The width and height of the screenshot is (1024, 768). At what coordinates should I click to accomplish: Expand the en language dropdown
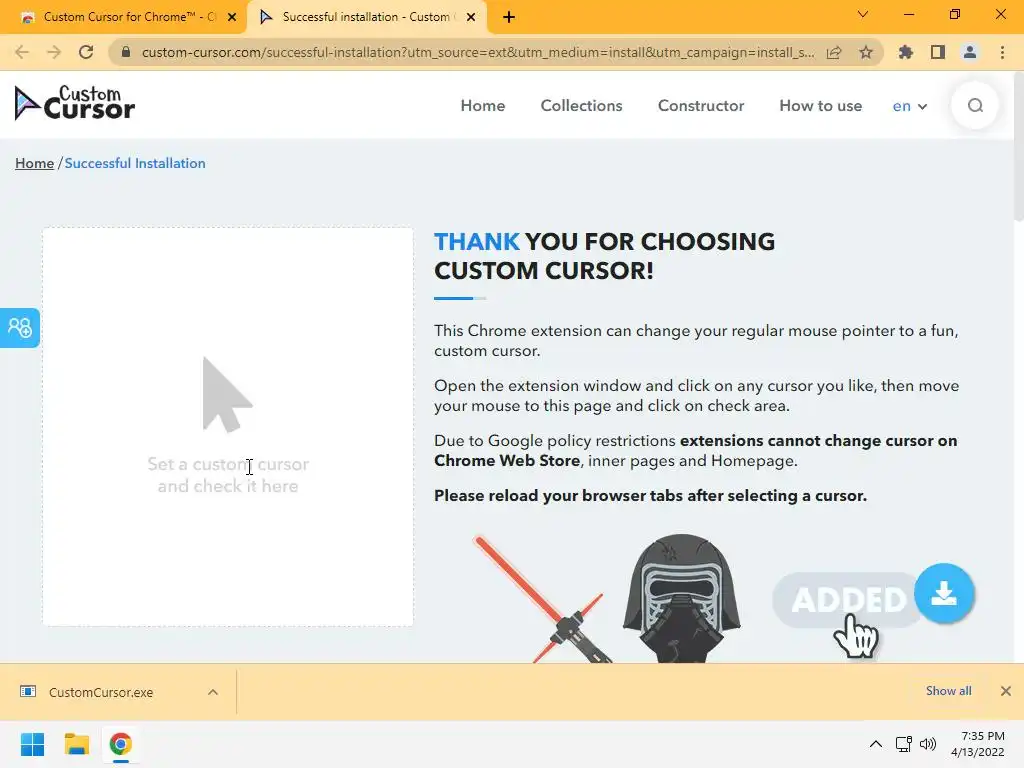pyautogui.click(x=910, y=106)
